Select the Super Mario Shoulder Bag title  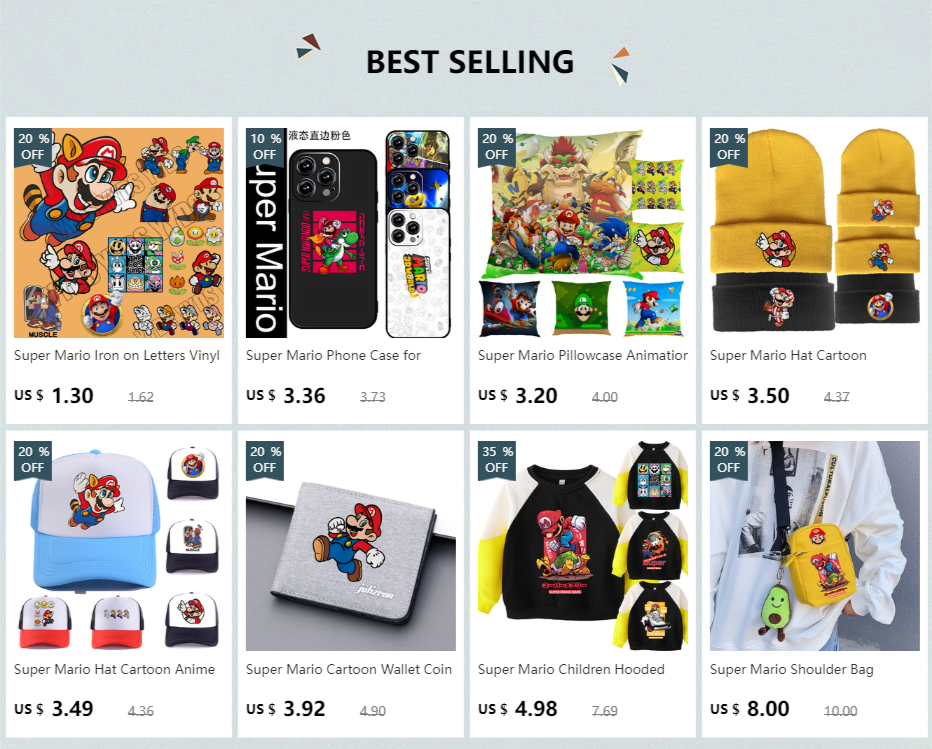tap(792, 669)
